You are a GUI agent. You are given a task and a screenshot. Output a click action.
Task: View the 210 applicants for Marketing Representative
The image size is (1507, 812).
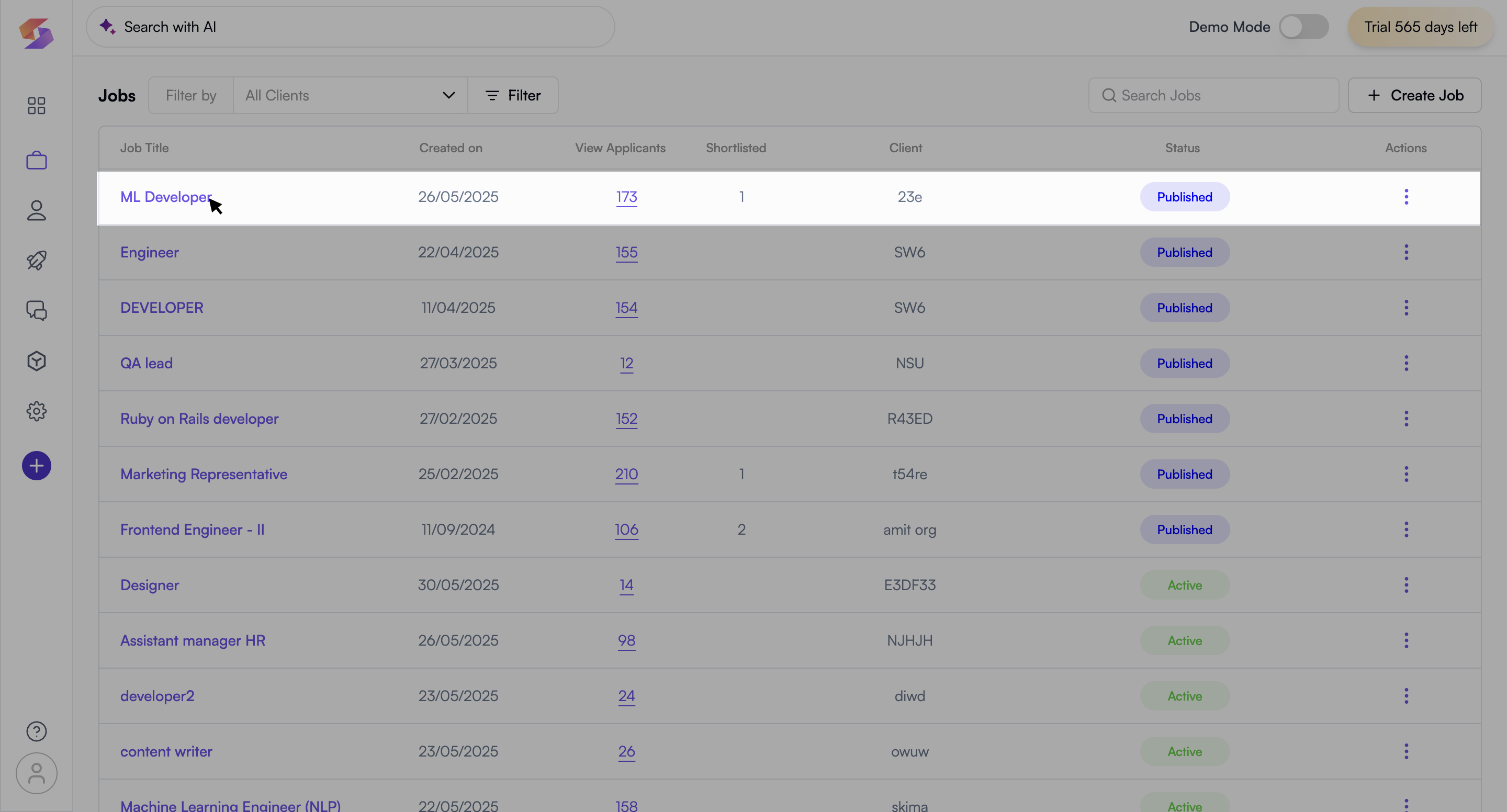point(626,475)
